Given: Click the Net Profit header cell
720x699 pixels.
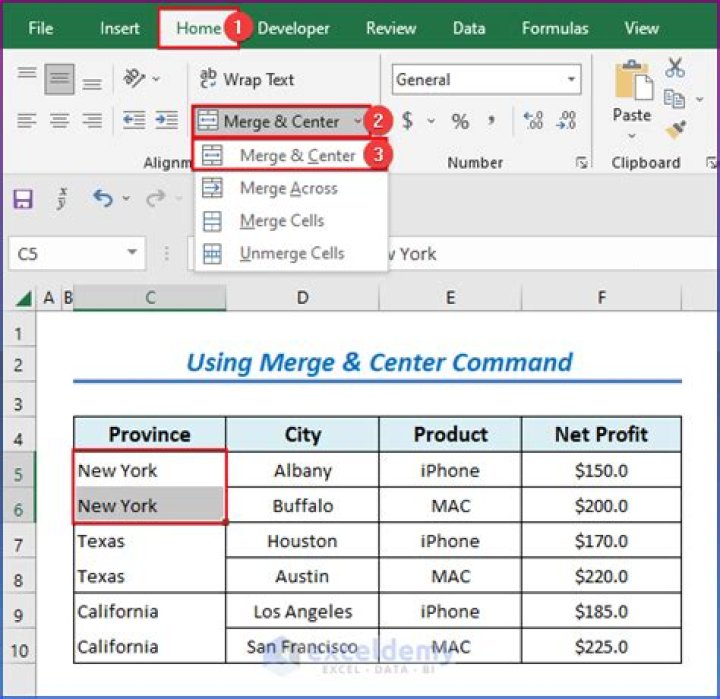Looking at the screenshot, I should (x=602, y=434).
